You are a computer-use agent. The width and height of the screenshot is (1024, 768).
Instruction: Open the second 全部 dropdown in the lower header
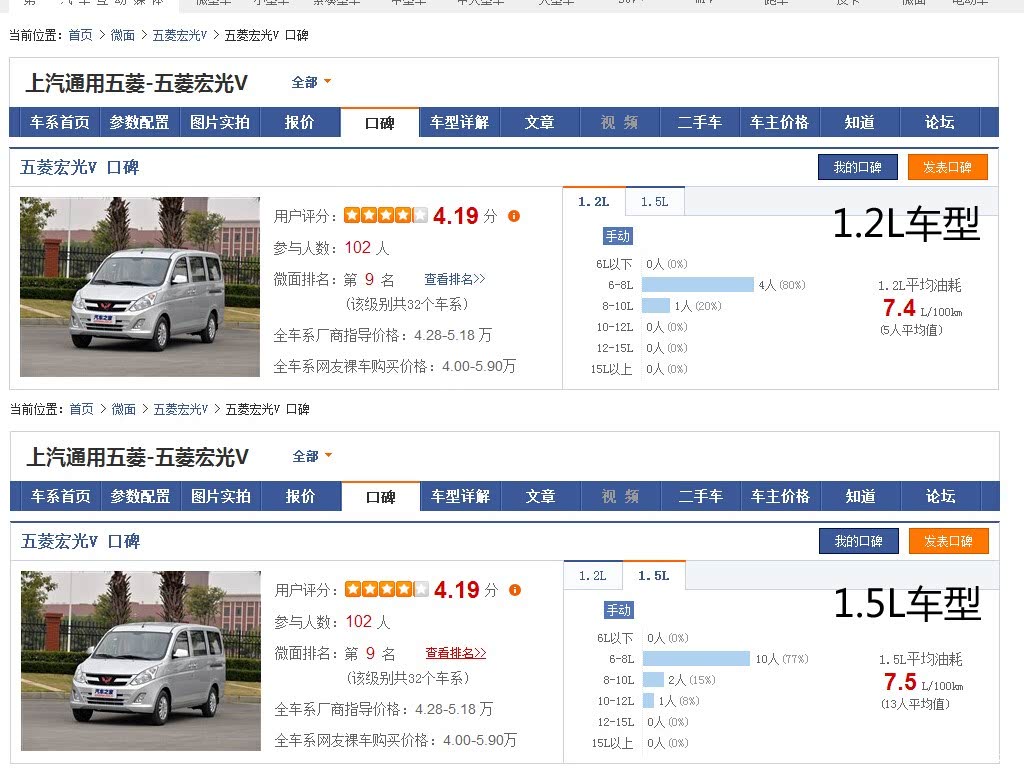click(x=313, y=456)
